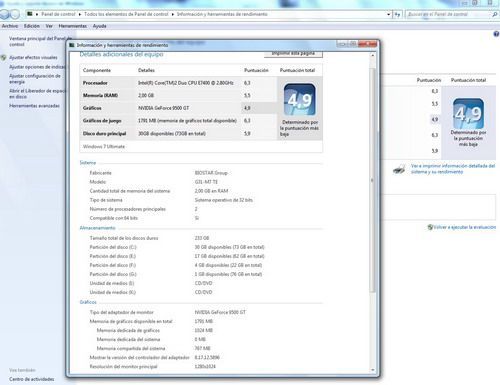Open Ajustar configuración de energía link
This screenshot has height=385, width=500.
pyautogui.click(x=35, y=79)
